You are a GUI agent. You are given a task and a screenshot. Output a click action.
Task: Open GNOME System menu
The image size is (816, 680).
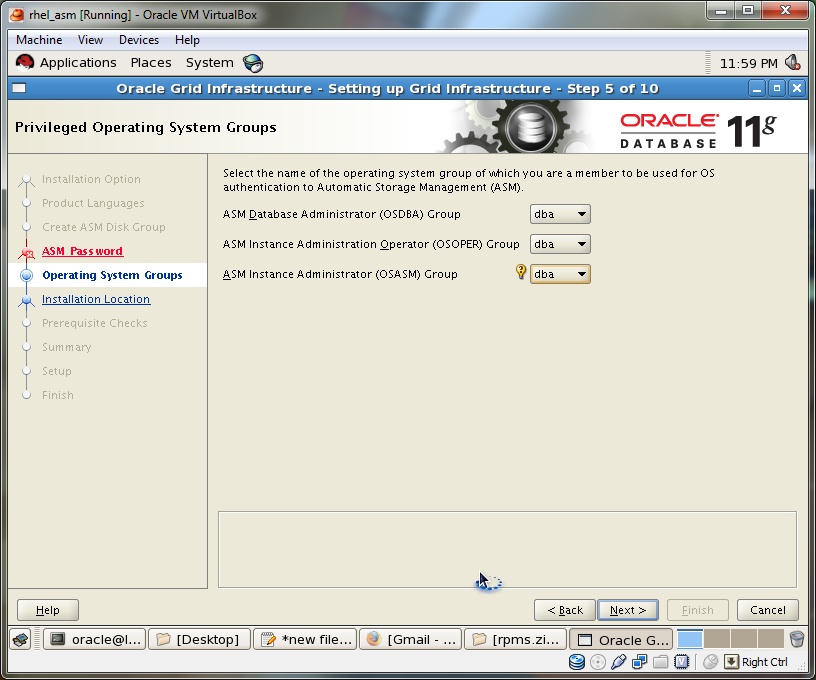210,63
